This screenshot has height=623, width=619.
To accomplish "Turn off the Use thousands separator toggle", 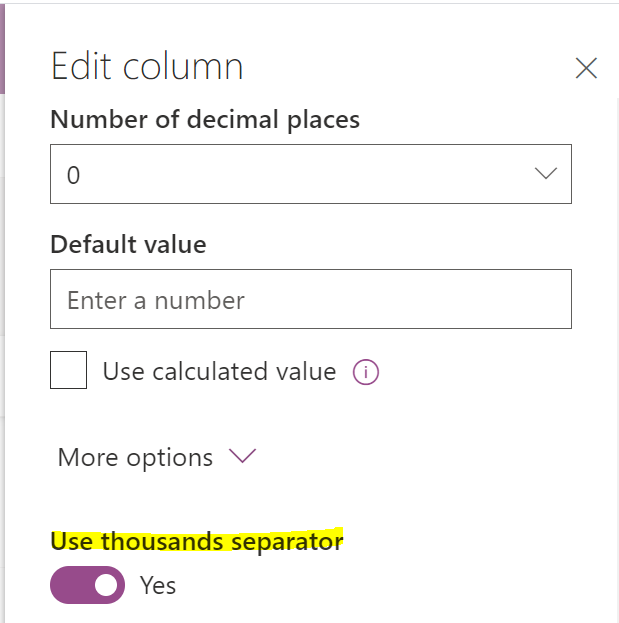I will click(88, 585).
